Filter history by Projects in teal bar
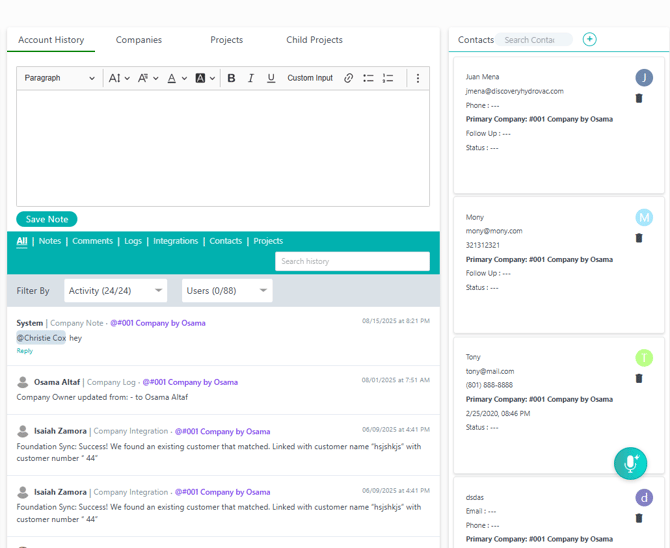This screenshot has height=548, width=670. click(x=268, y=241)
